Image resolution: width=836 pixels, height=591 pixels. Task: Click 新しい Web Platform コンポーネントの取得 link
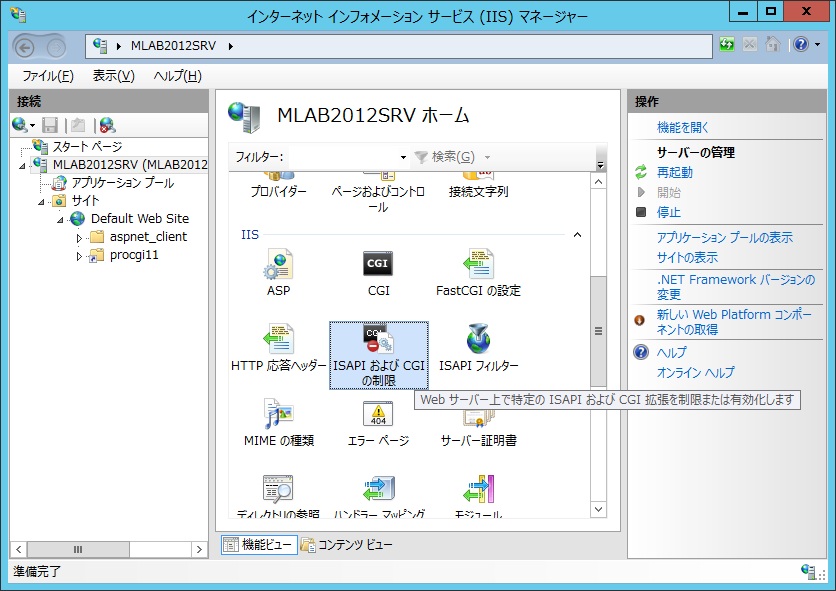(x=734, y=322)
